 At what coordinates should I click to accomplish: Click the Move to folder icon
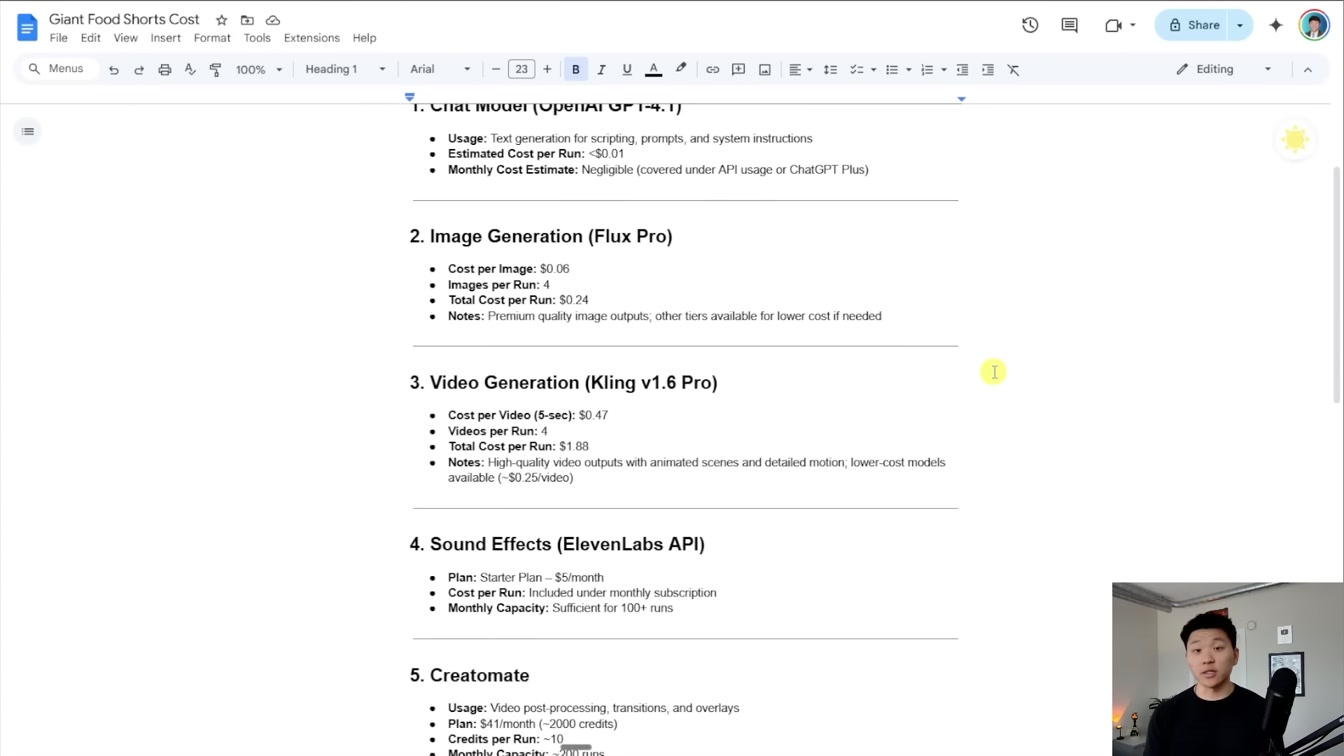pos(247,20)
